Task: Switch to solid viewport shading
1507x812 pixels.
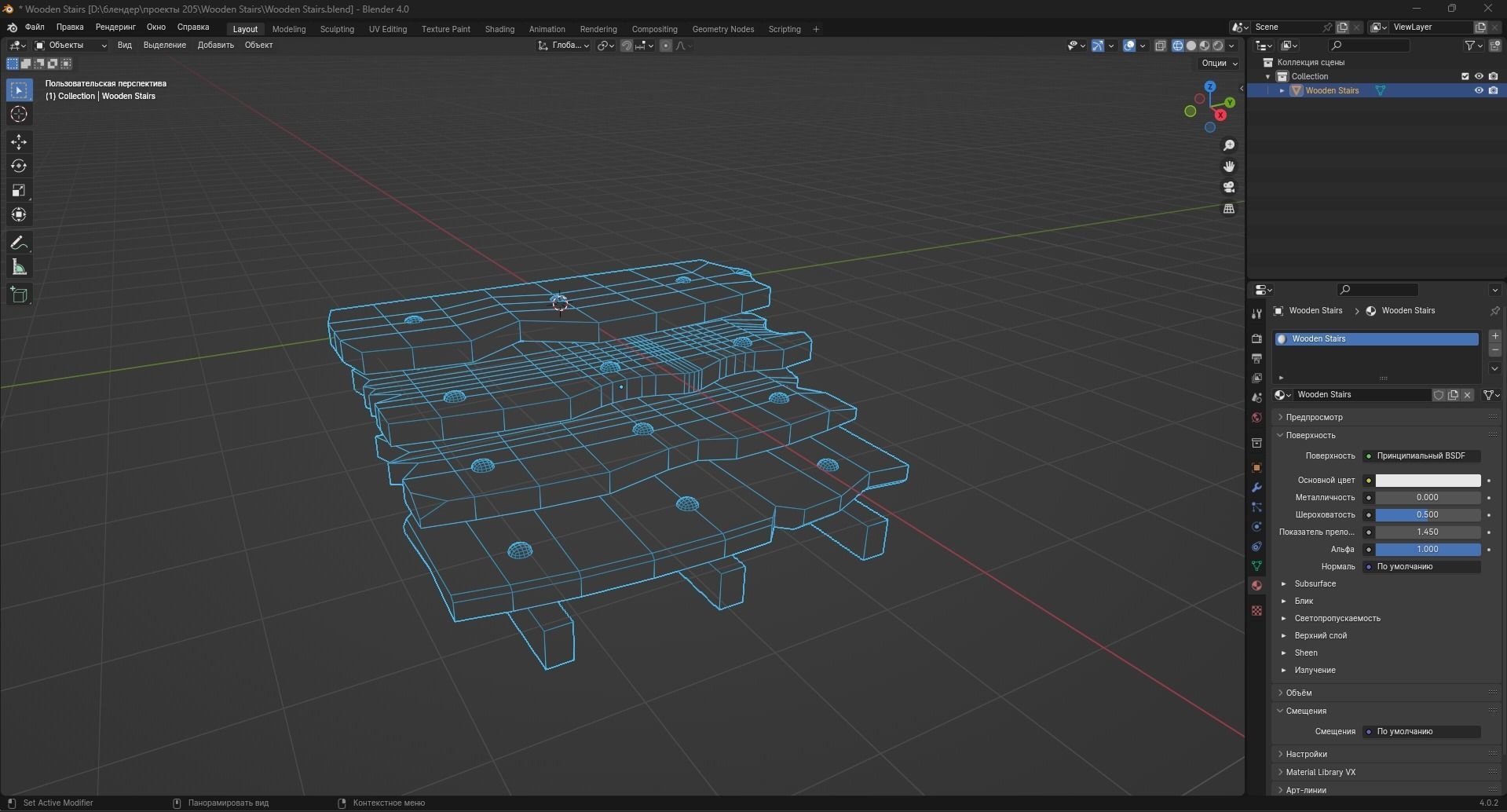Action: click(1191, 46)
